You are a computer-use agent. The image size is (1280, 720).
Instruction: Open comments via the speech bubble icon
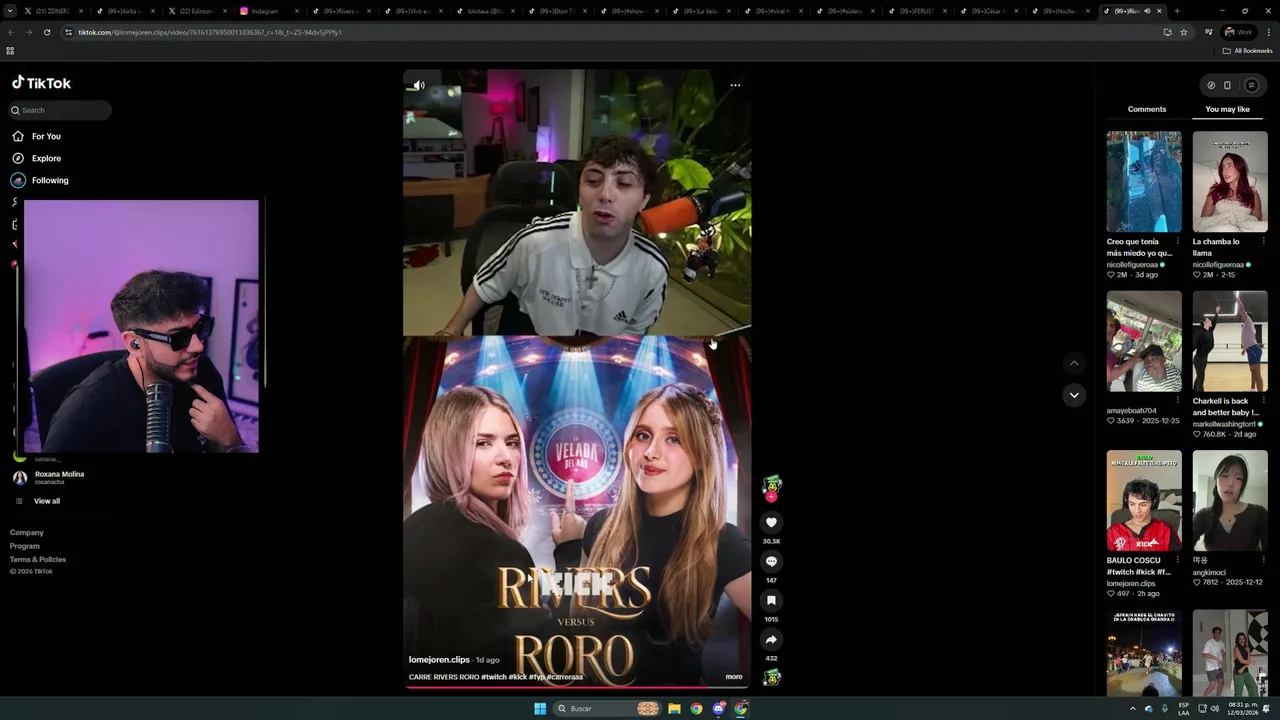(771, 561)
